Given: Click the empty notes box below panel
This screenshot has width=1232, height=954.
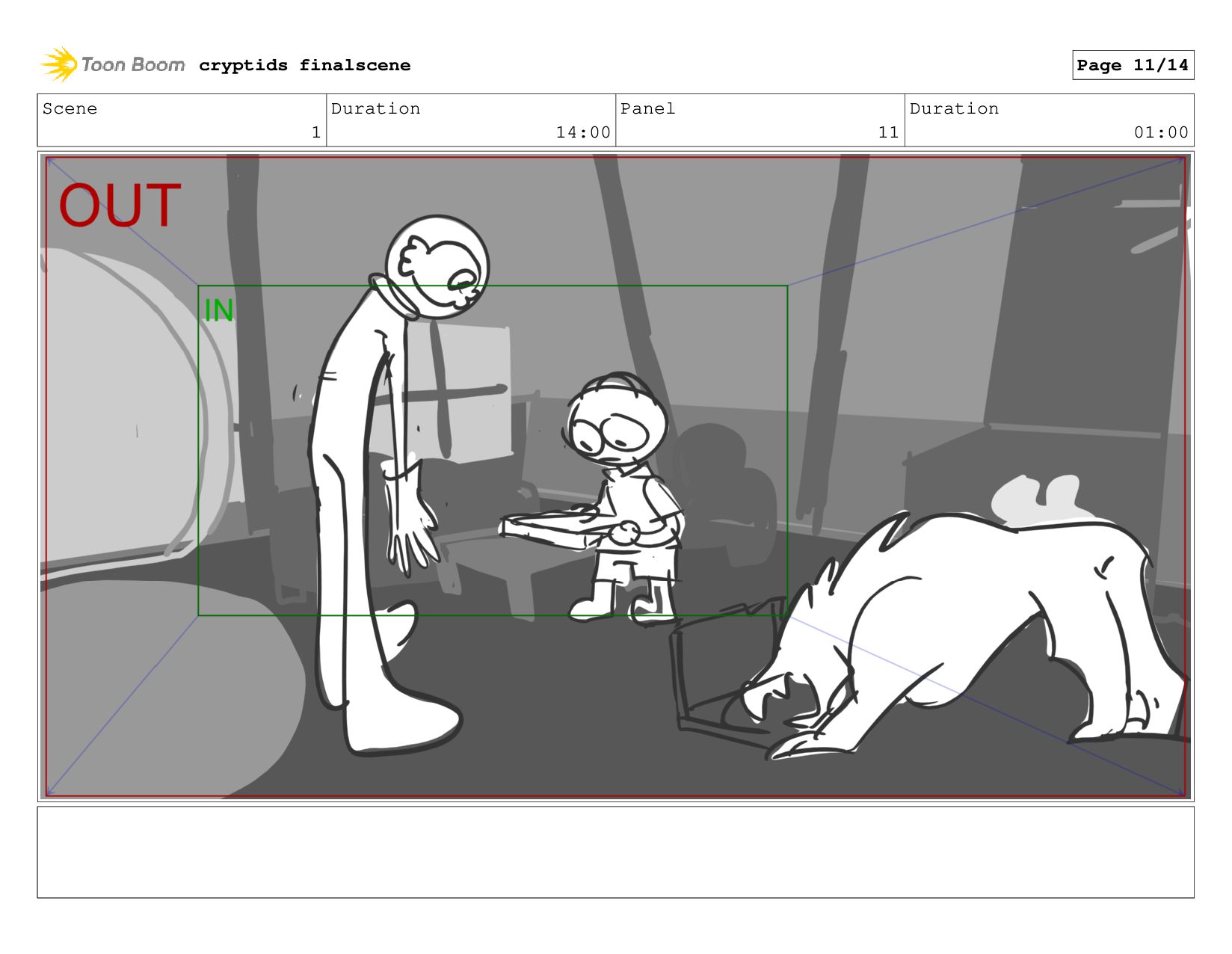Looking at the screenshot, I should [x=615, y=852].
